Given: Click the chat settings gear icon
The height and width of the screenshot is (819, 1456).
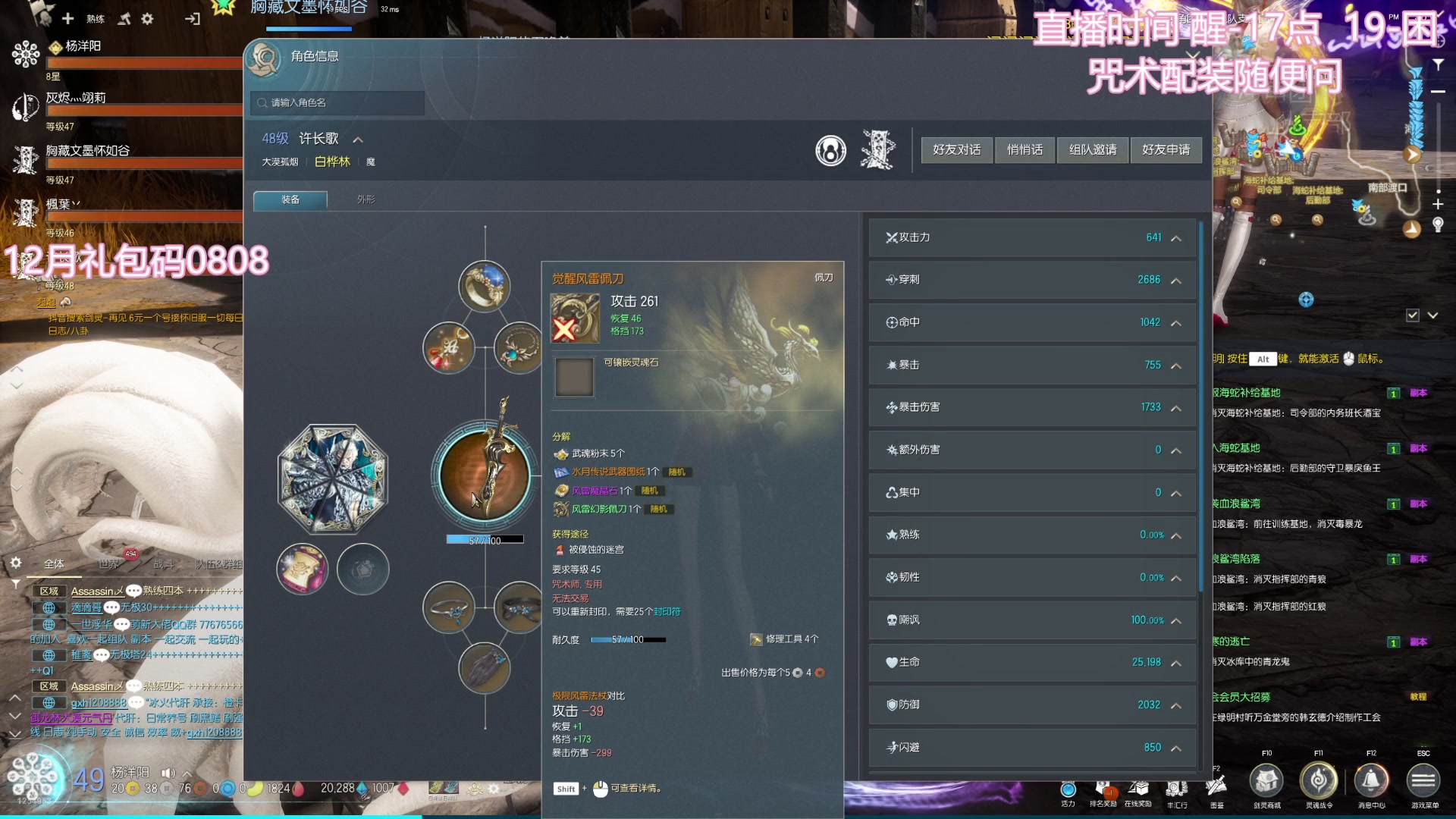Looking at the screenshot, I should tap(15, 563).
